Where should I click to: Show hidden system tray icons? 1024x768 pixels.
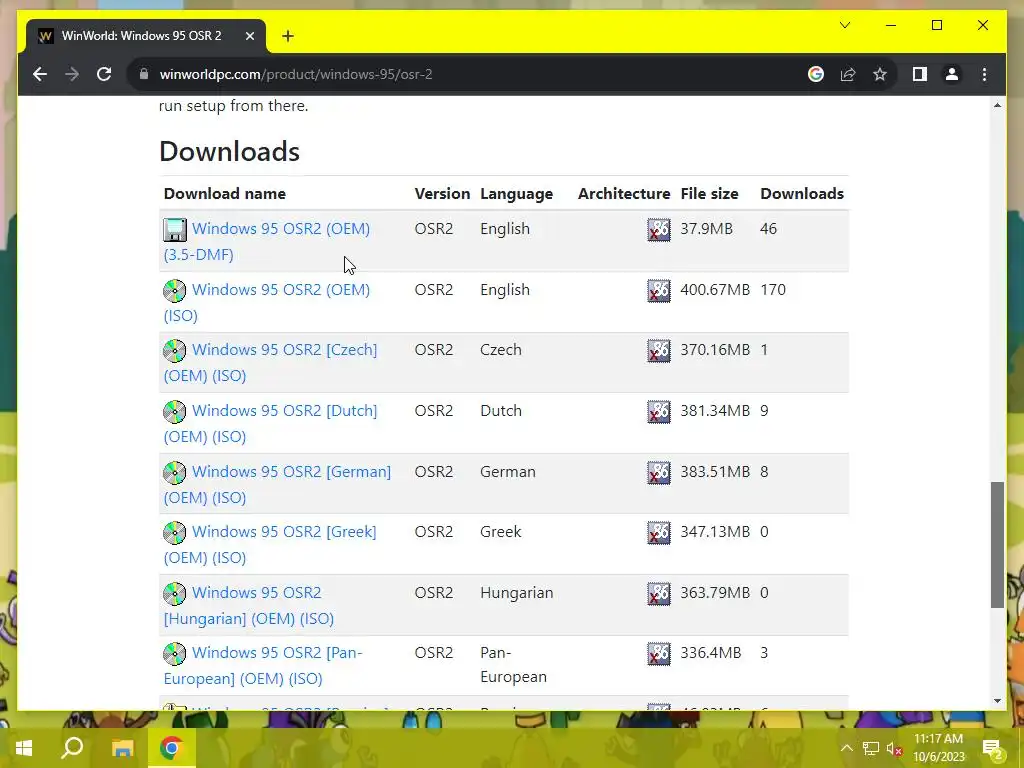(846, 748)
